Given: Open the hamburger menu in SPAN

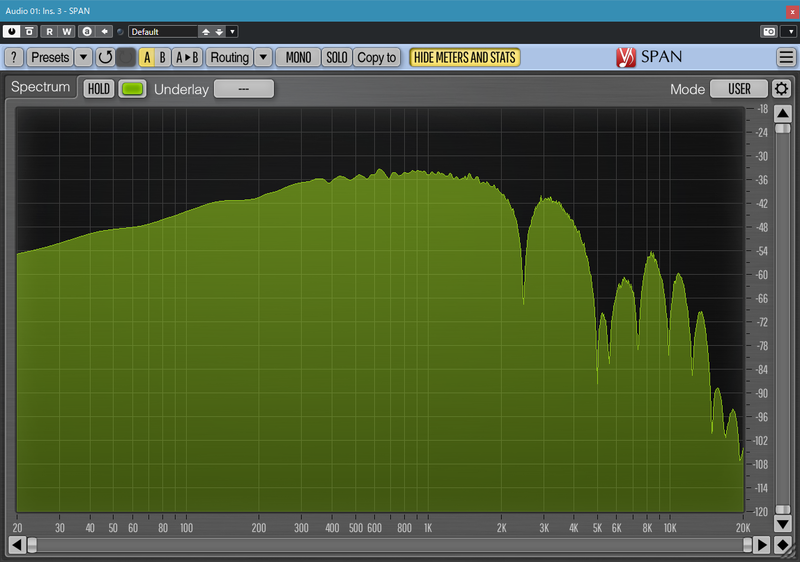Looking at the screenshot, I should click(x=786, y=57).
